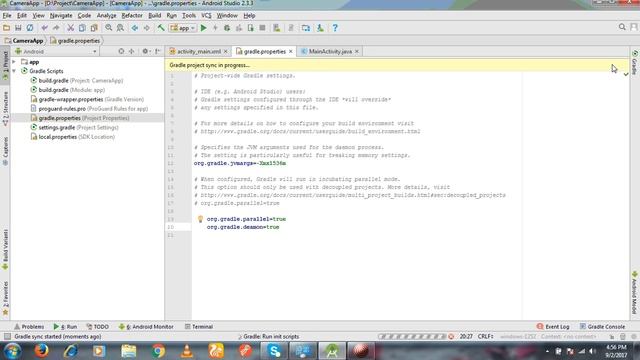Click the volume icon in system tray
Screen dimensions: 640x360
pyautogui.click(x=592, y=351)
